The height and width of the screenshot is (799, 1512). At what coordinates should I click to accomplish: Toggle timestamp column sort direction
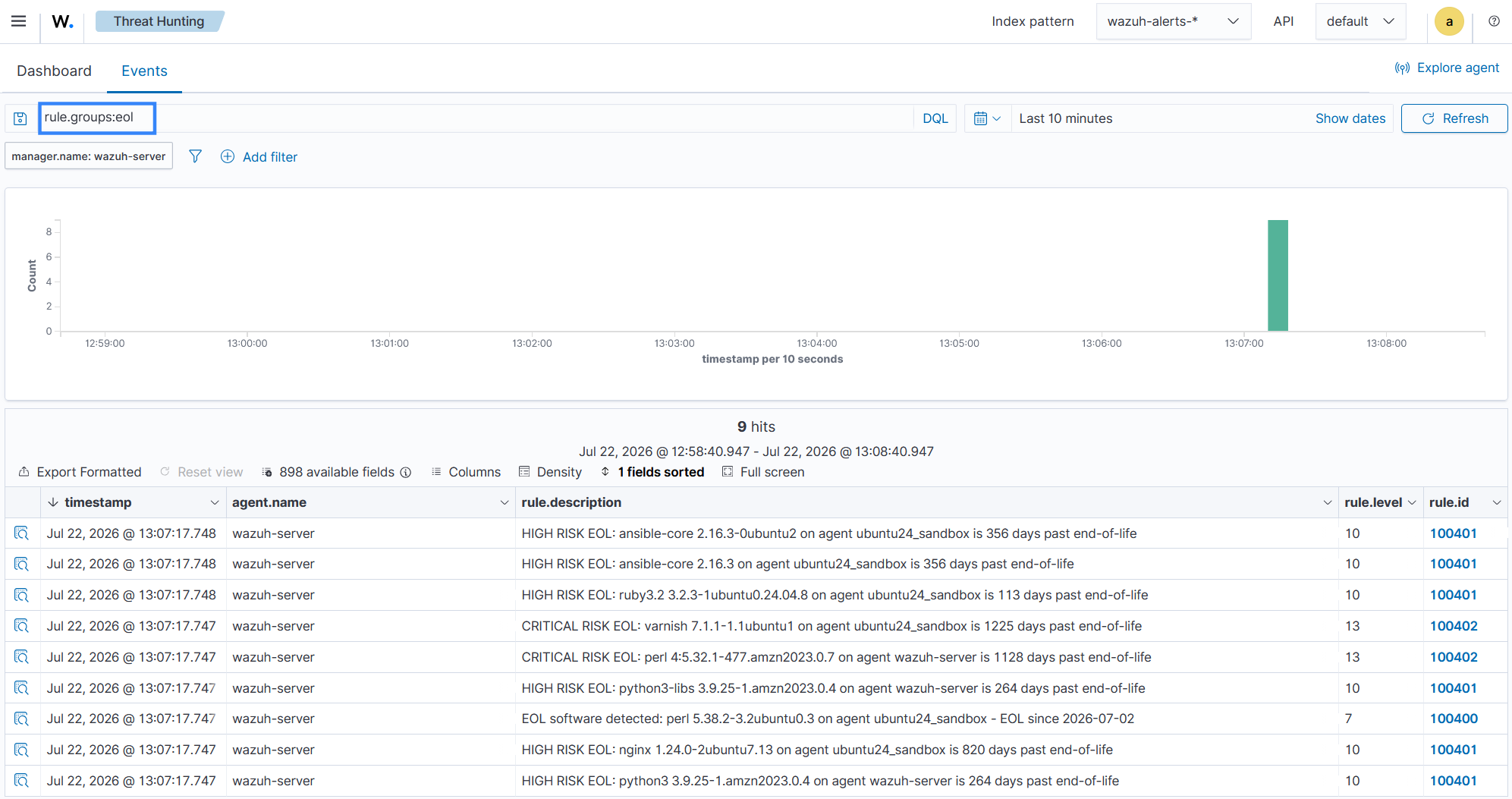pyautogui.click(x=53, y=502)
